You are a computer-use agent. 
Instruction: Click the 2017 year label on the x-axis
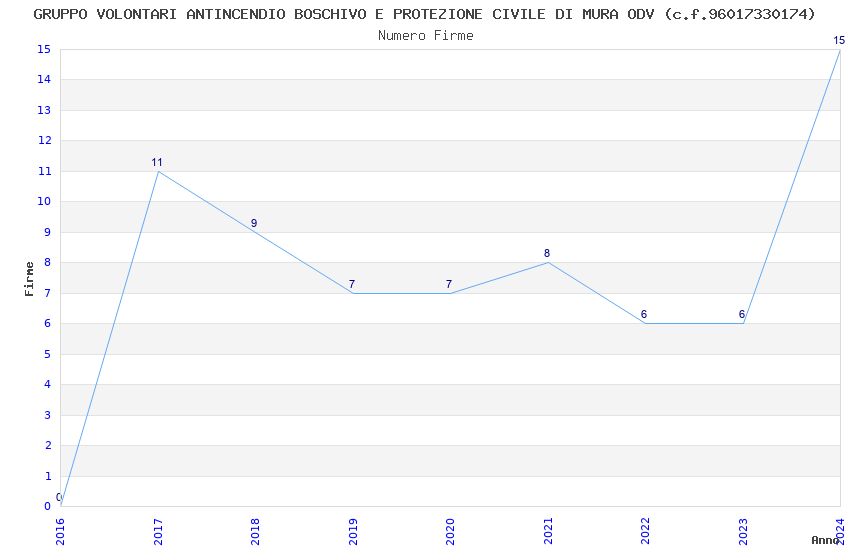[158, 530]
